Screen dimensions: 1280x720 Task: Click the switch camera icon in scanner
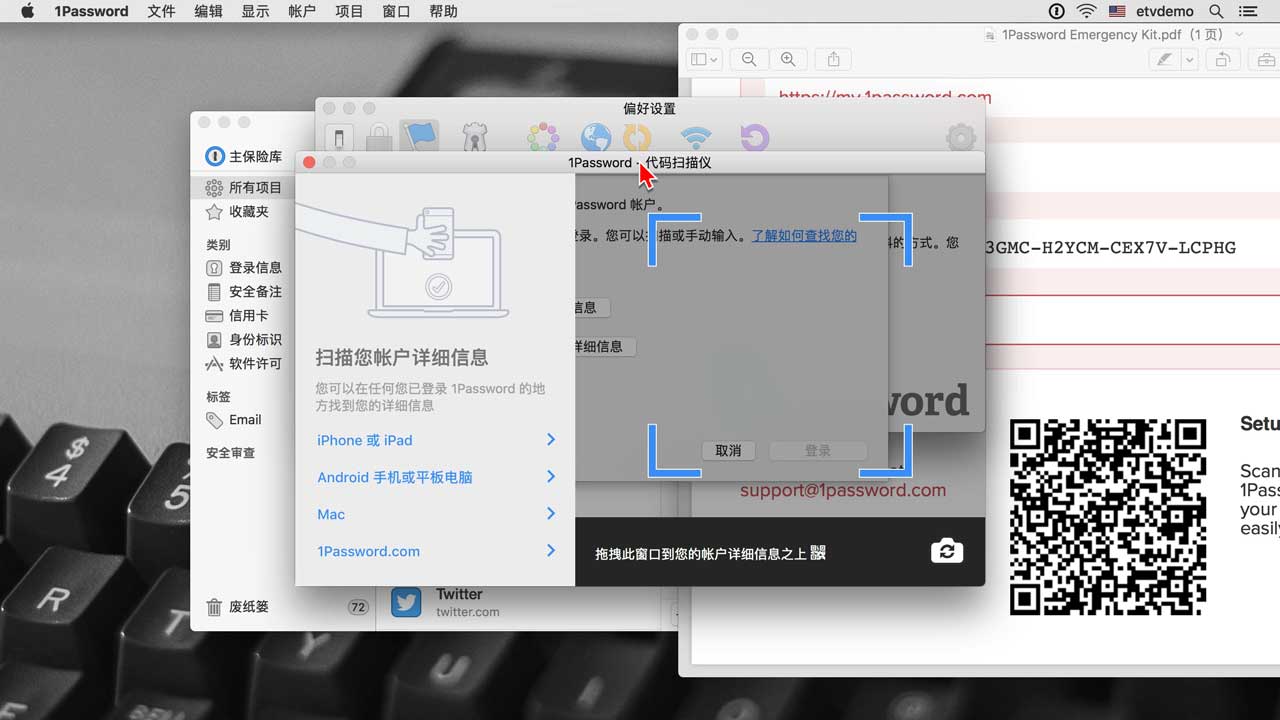[x=946, y=551]
